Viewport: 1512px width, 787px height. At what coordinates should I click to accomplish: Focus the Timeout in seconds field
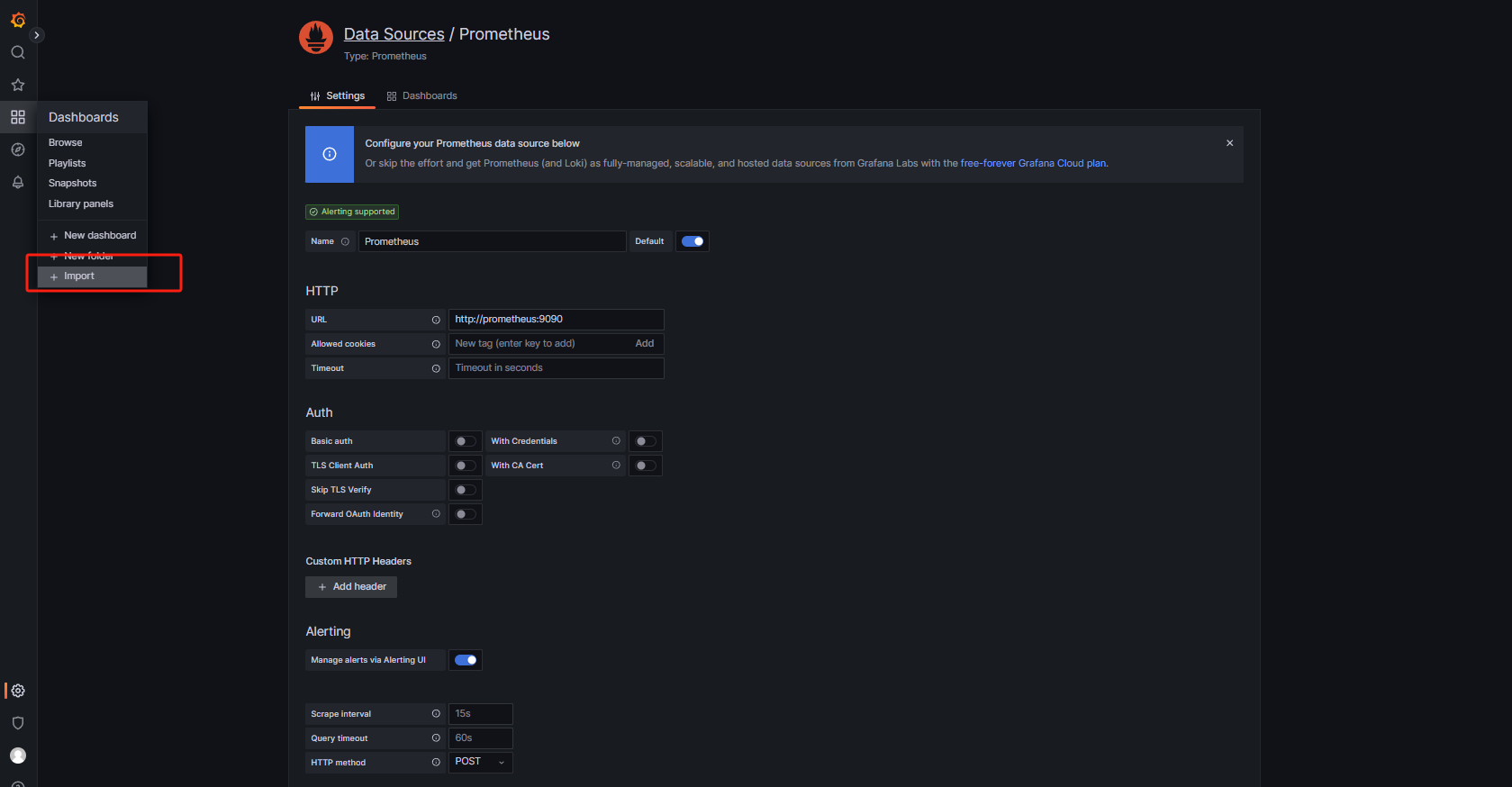tap(556, 368)
